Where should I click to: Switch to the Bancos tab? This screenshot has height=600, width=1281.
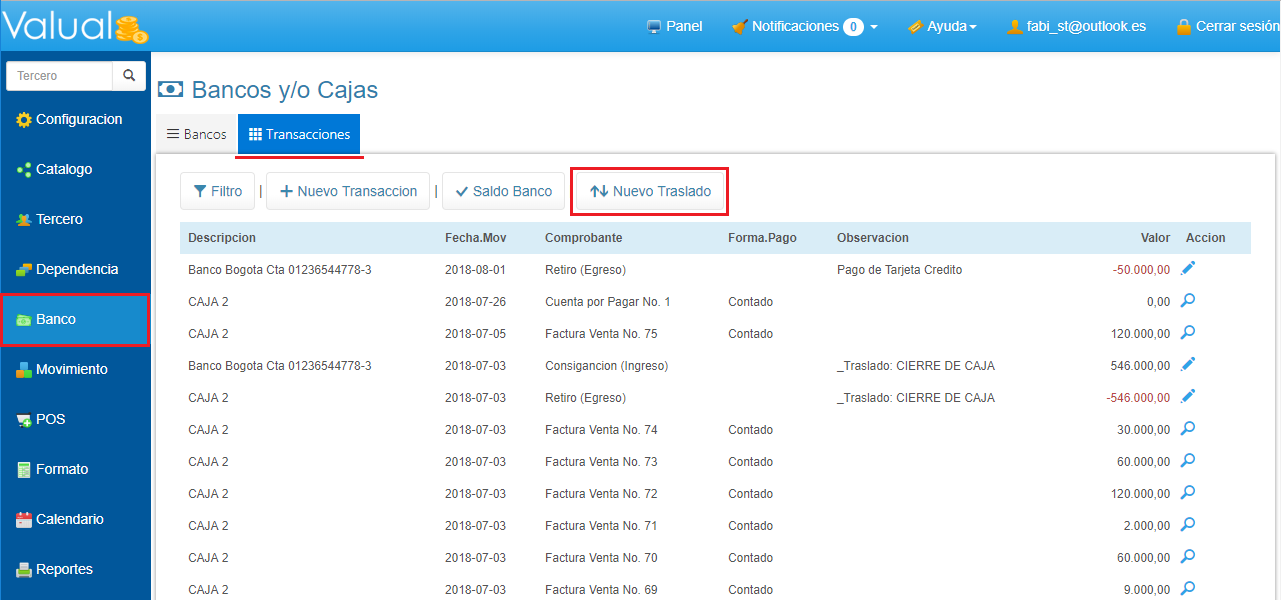click(x=196, y=134)
